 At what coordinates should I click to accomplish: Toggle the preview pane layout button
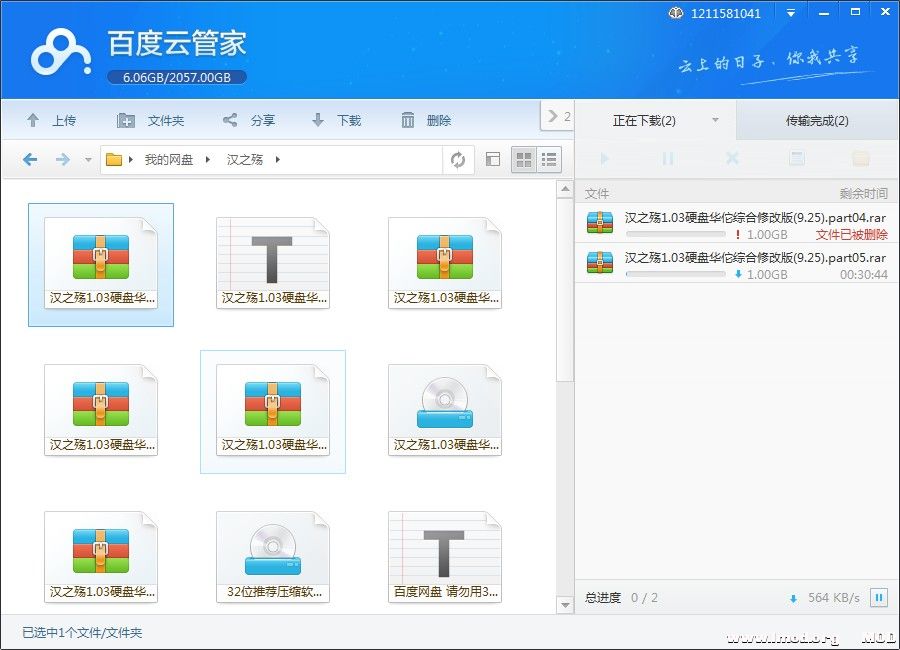(492, 160)
